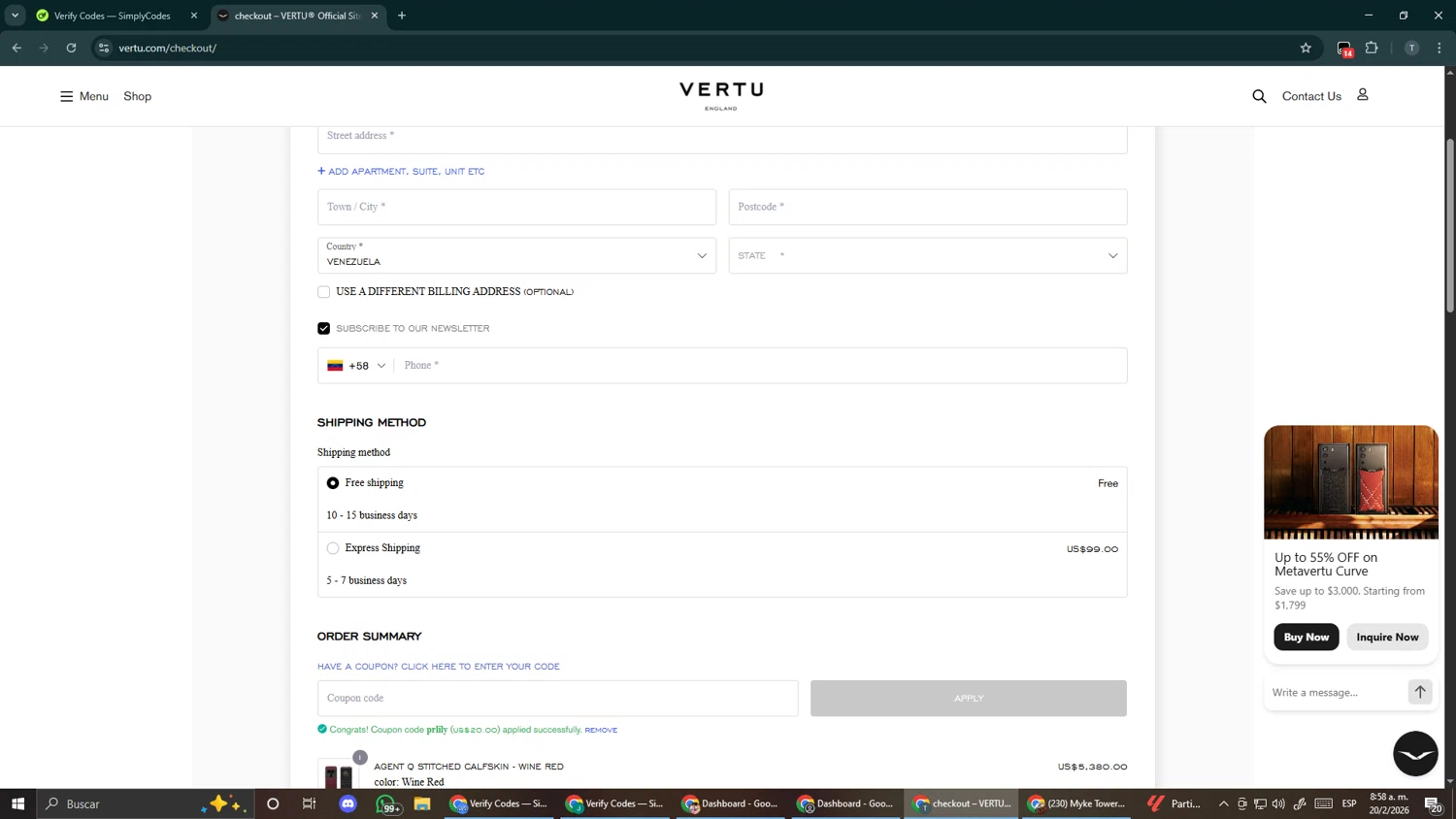
Task: Close the checkout VERTU tab
Action: pyautogui.click(x=375, y=16)
